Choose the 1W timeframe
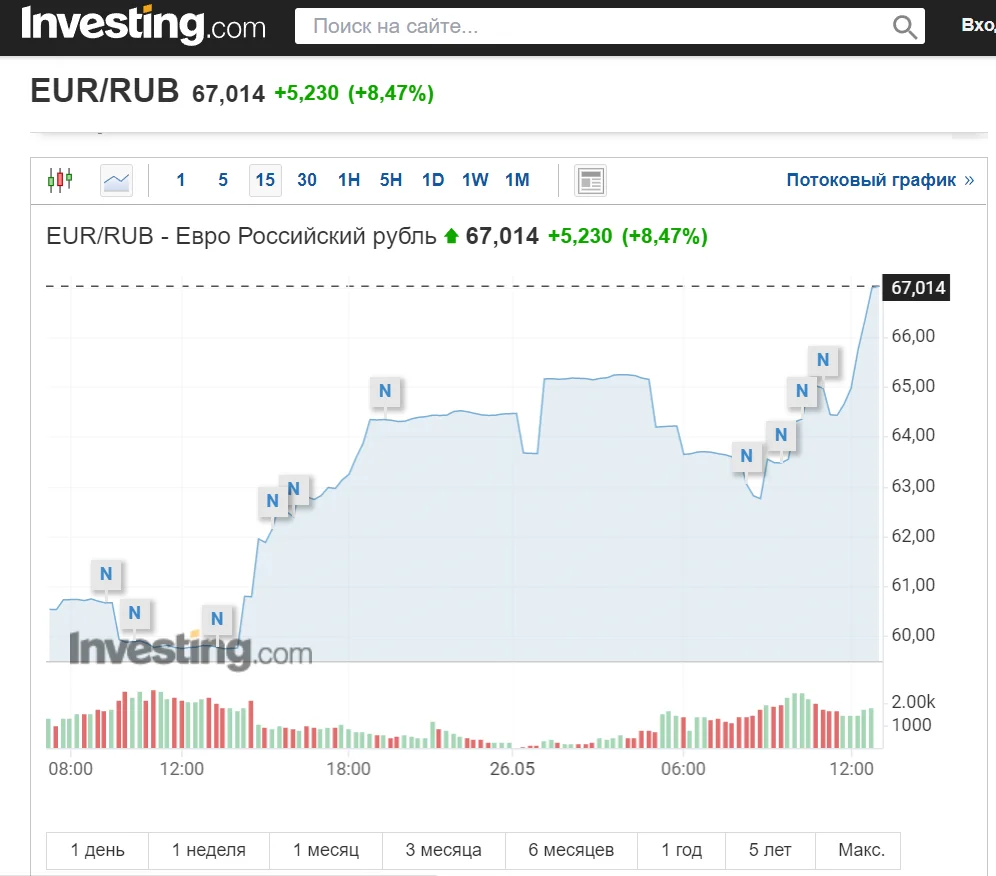996x876 pixels. (x=475, y=181)
